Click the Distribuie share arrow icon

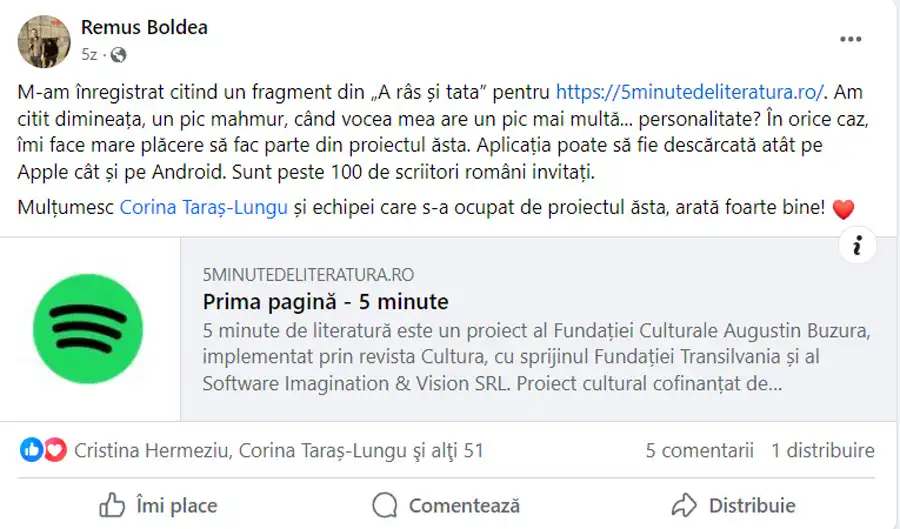point(684,505)
